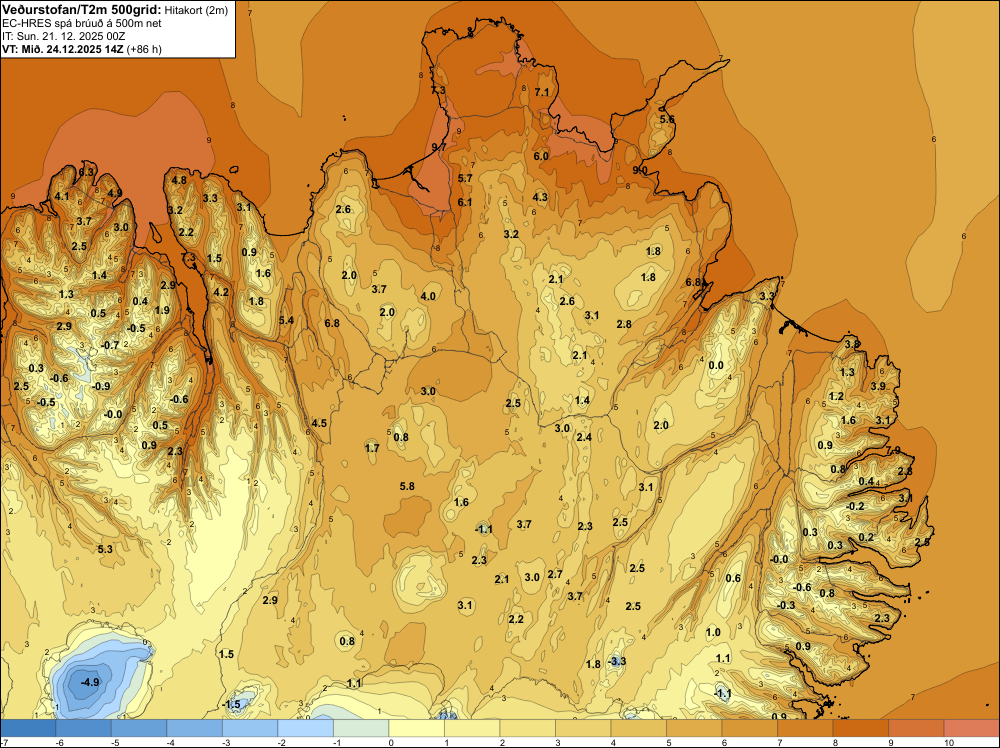Click the legend color band between -1 and 0
1000x748 pixels.
tap(361, 728)
